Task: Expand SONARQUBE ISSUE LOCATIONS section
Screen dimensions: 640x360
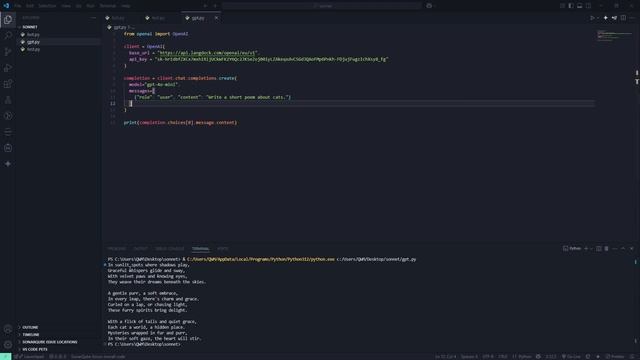Action: pos(58,342)
